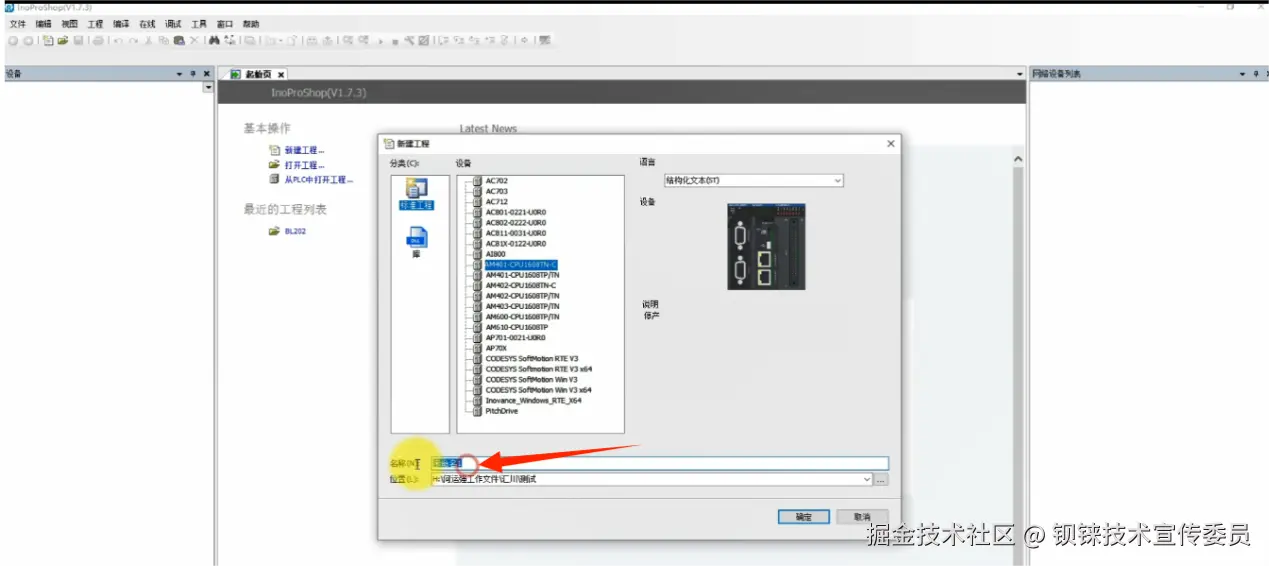Click the Find binoculars toolbar icon
The height and width of the screenshot is (566, 1269).
point(214,40)
